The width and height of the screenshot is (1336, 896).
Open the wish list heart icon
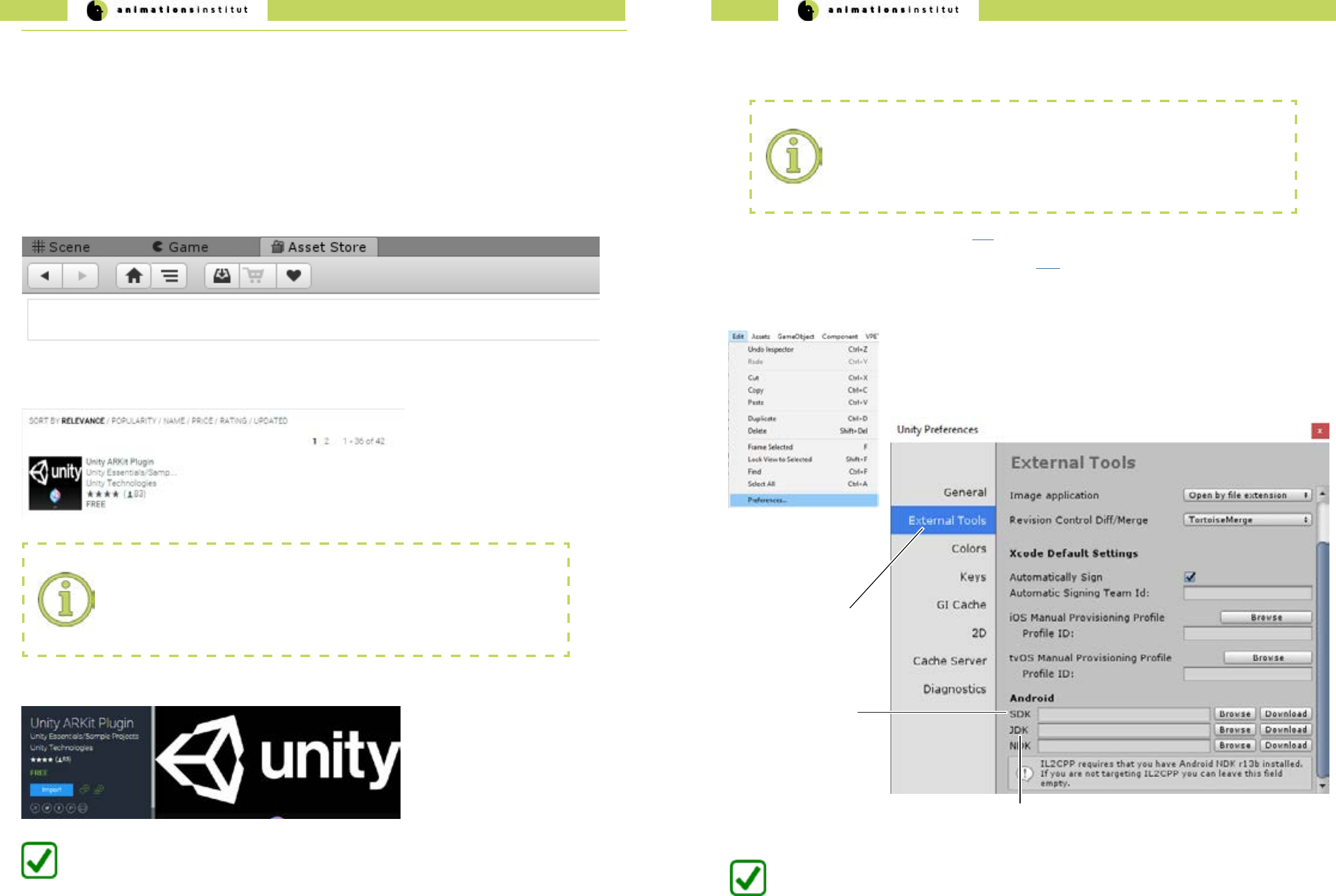coord(293,276)
